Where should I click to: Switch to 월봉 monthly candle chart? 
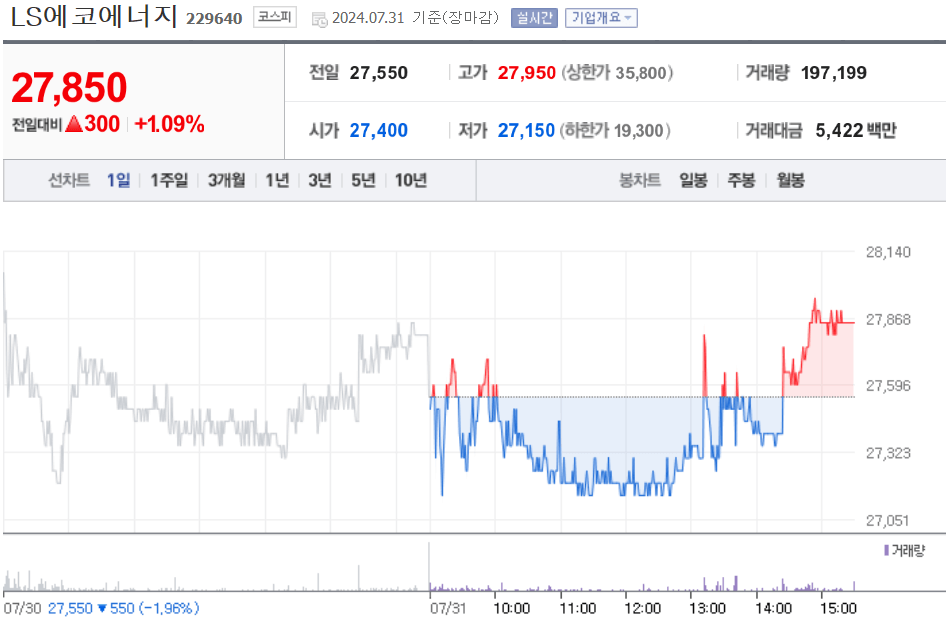coord(790,180)
